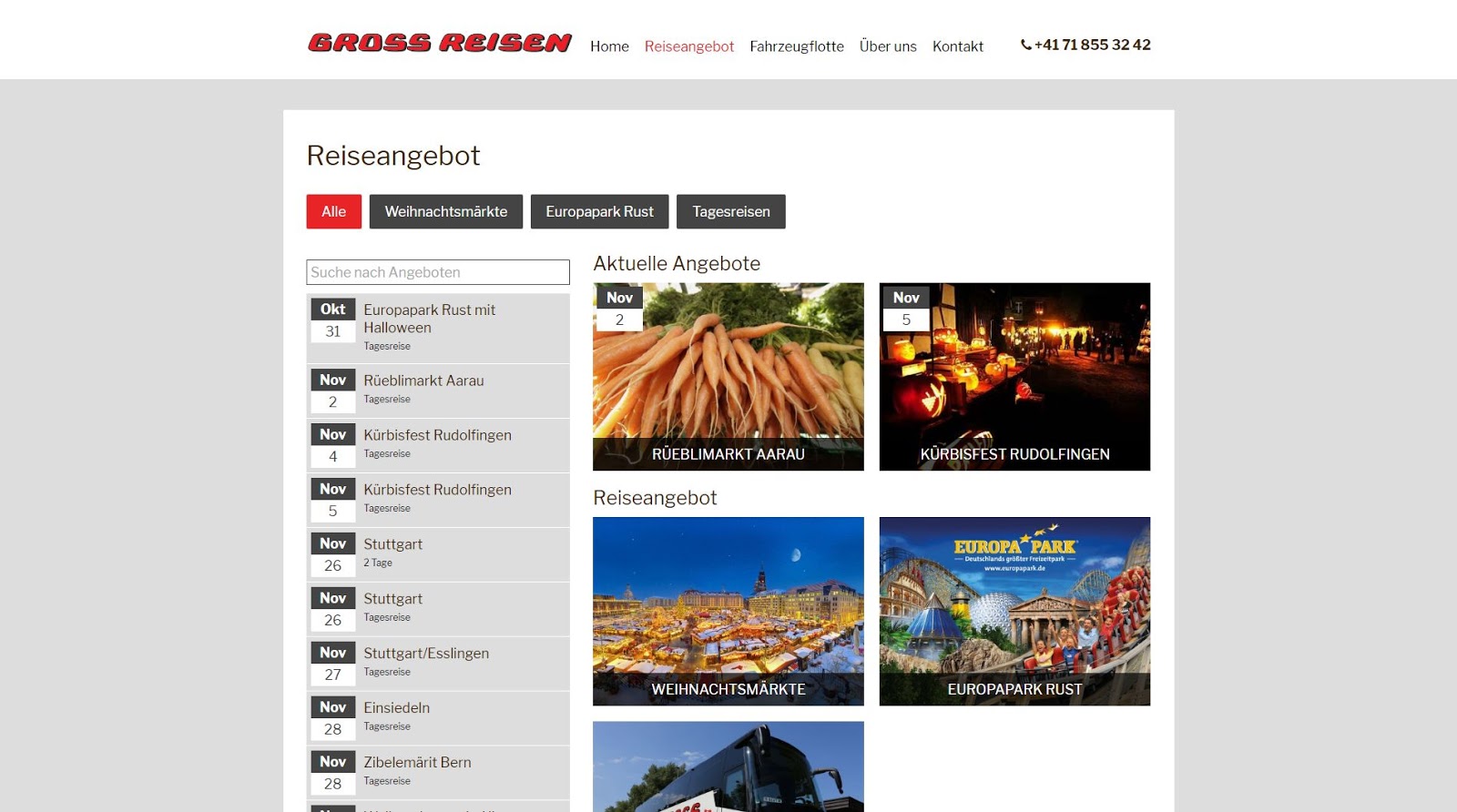Open Stuttgart 2 Tage trip entry
This screenshot has width=1457, height=812.
pos(438,554)
